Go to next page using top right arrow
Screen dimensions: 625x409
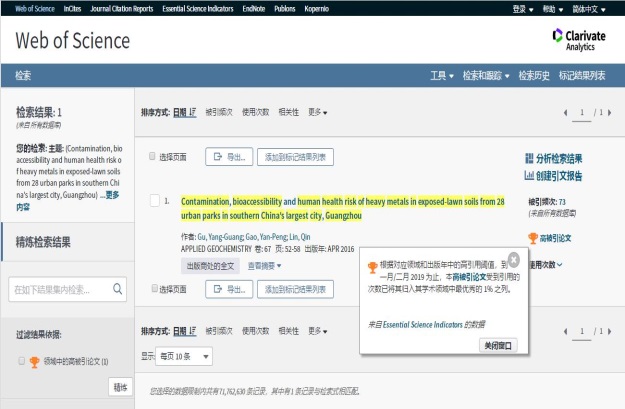coord(610,113)
